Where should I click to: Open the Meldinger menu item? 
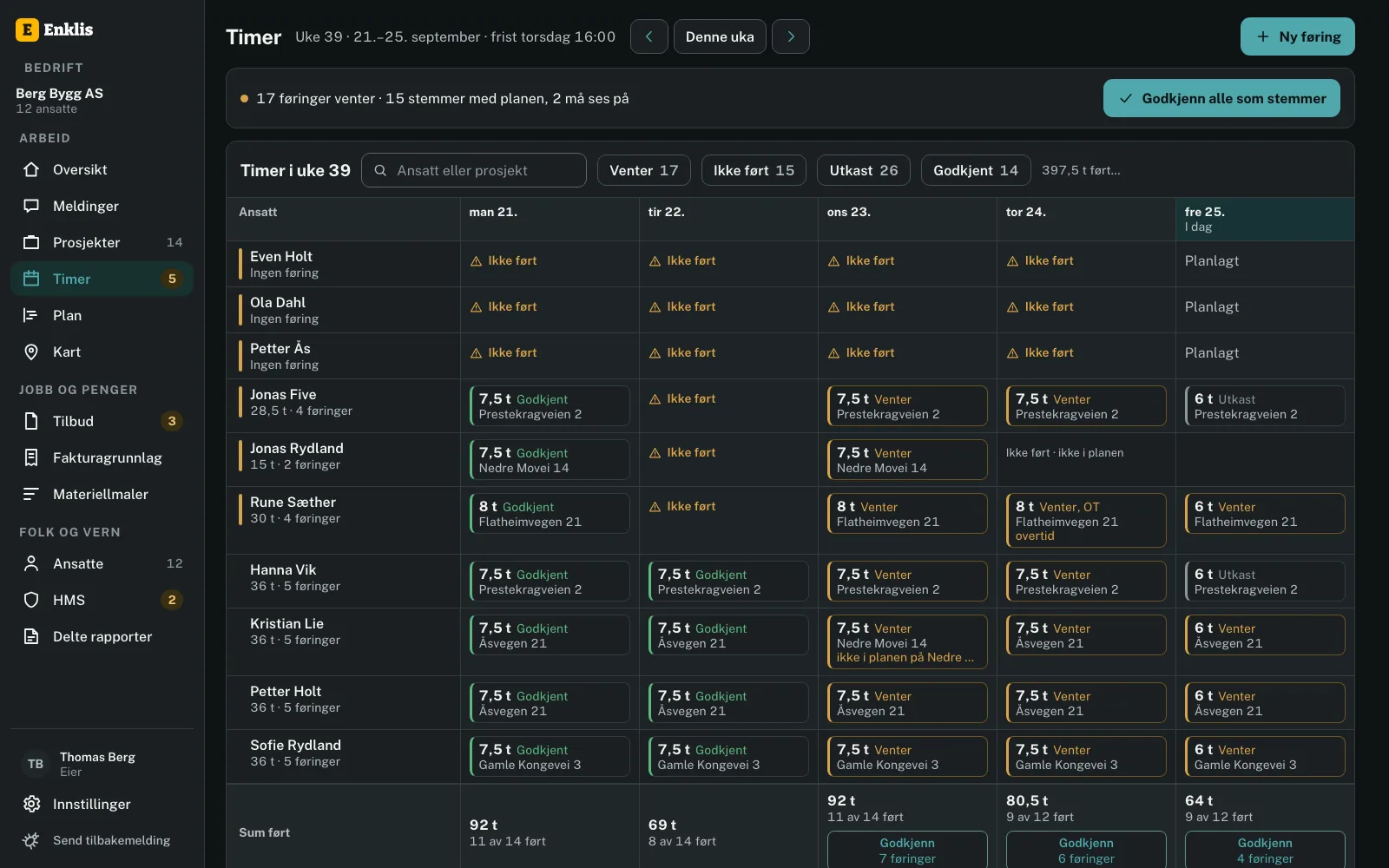tap(102, 206)
